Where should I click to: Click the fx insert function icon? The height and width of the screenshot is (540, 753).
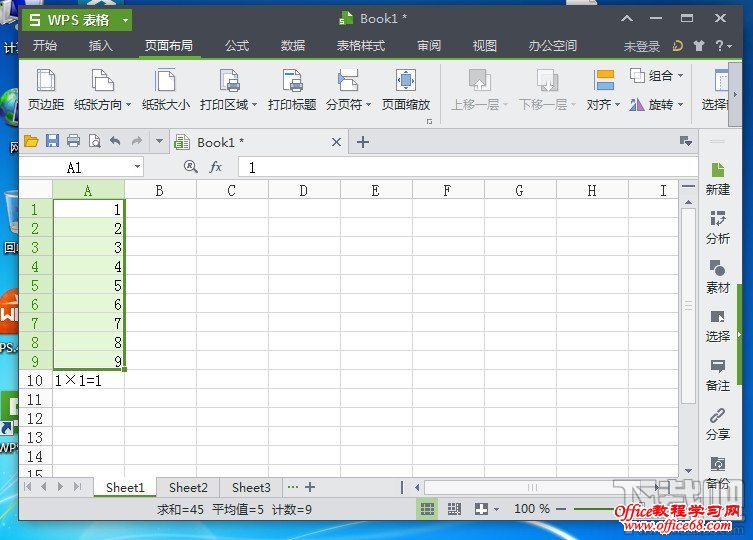pos(216,167)
